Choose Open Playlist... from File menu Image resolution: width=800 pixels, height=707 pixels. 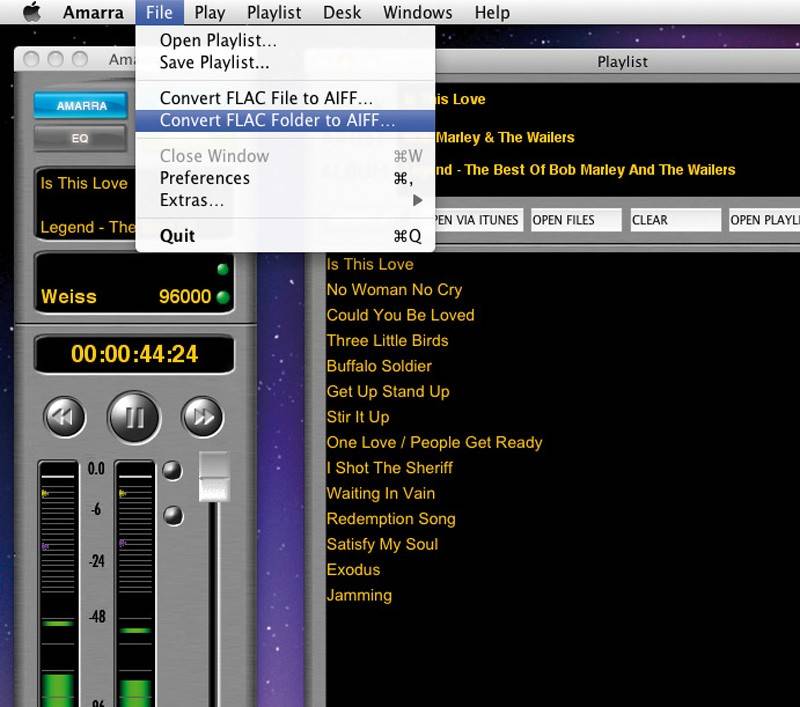[285, 40]
